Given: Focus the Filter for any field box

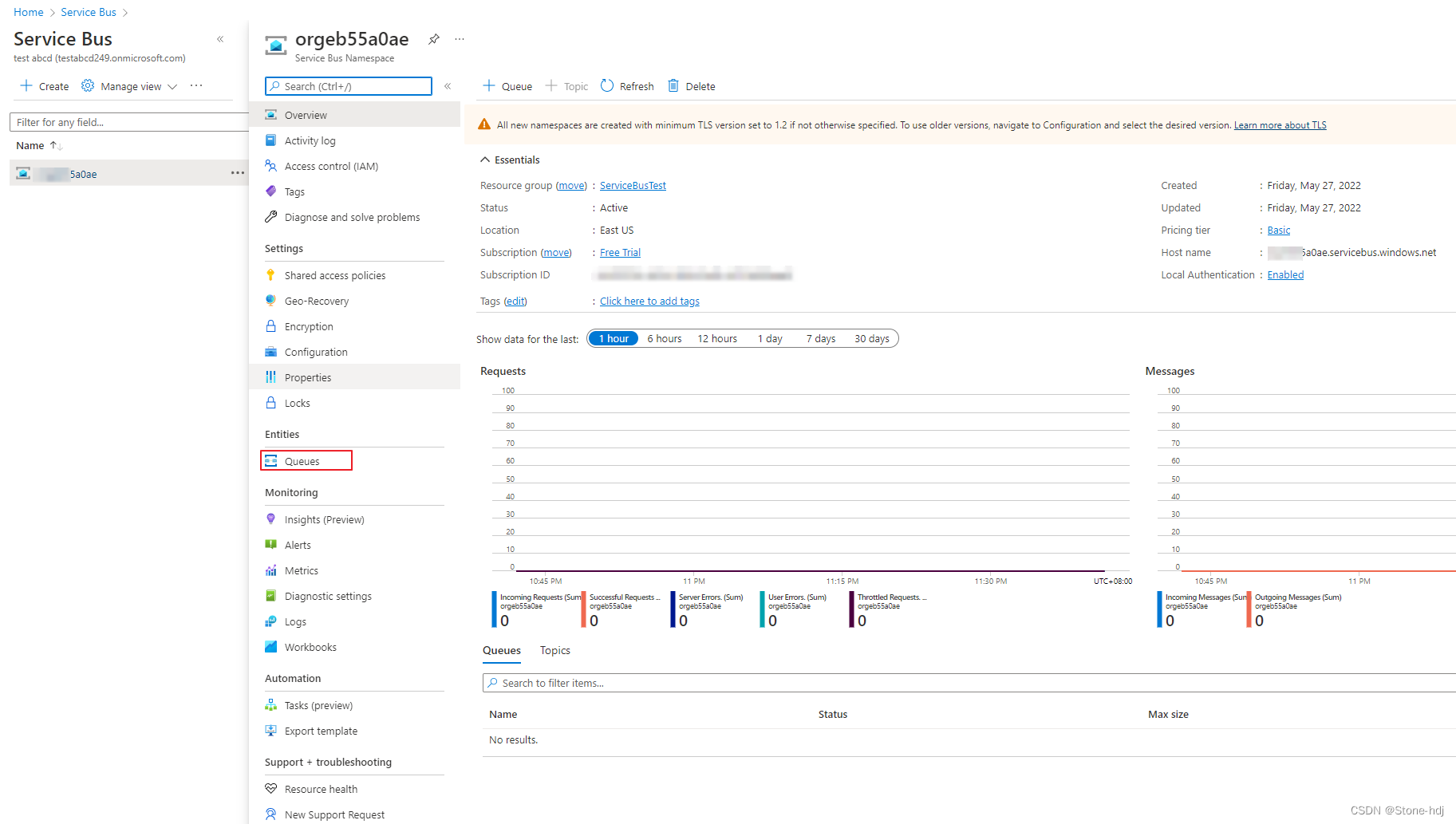Looking at the screenshot, I should 129,122.
